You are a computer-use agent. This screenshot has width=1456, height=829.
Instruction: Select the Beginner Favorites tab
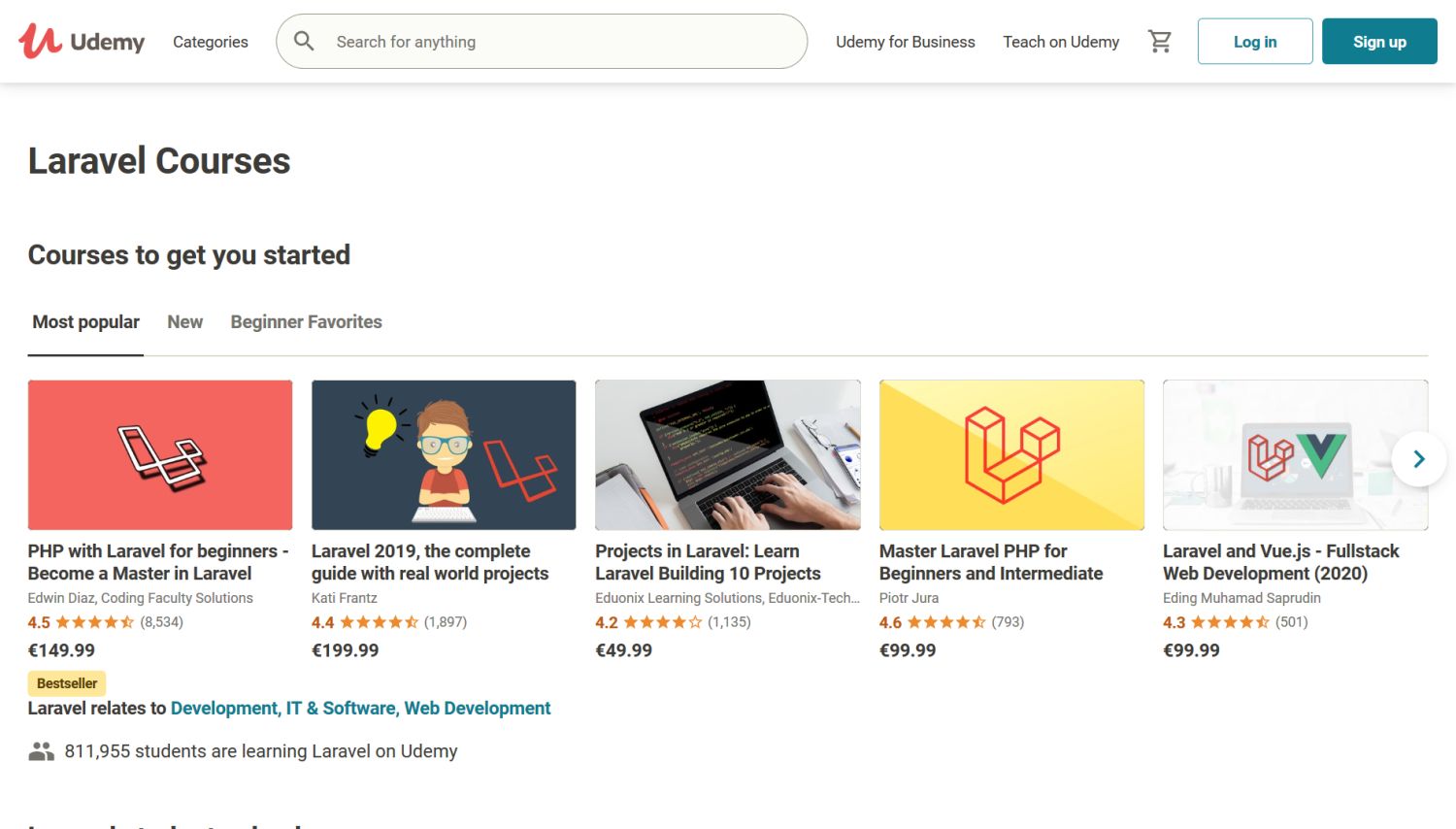[x=306, y=322]
